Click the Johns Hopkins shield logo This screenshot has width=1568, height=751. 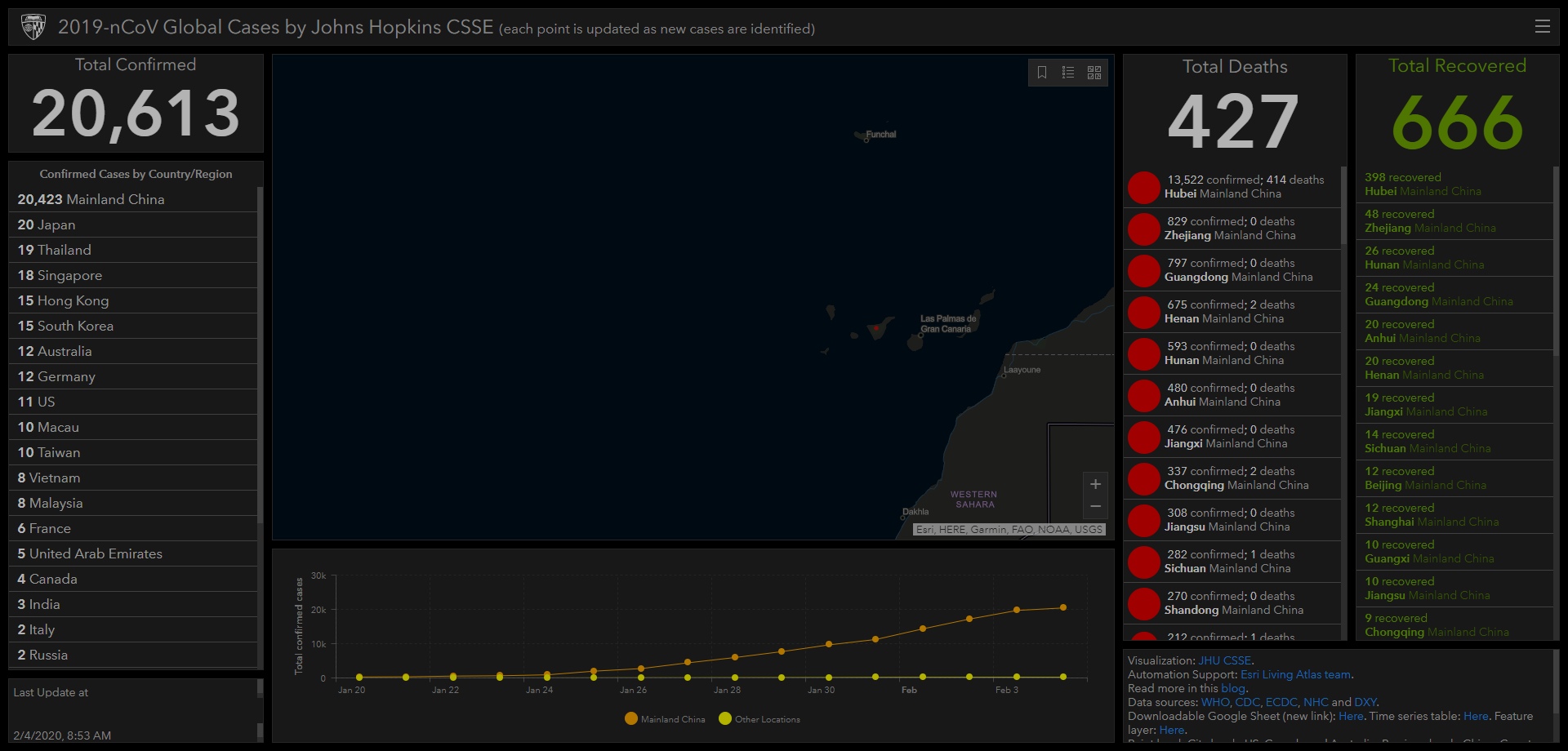[33, 27]
